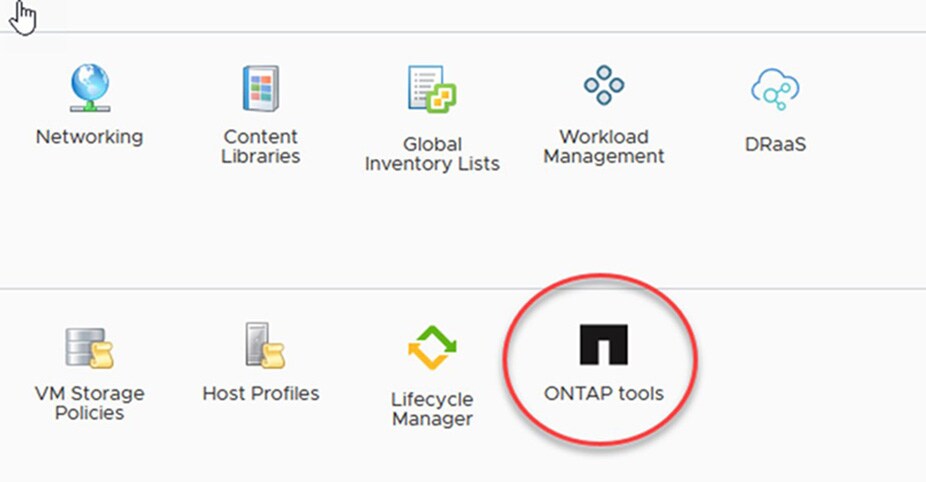Open the Global Inventory Lists icon
The width and height of the screenshot is (926, 482).
432,92
